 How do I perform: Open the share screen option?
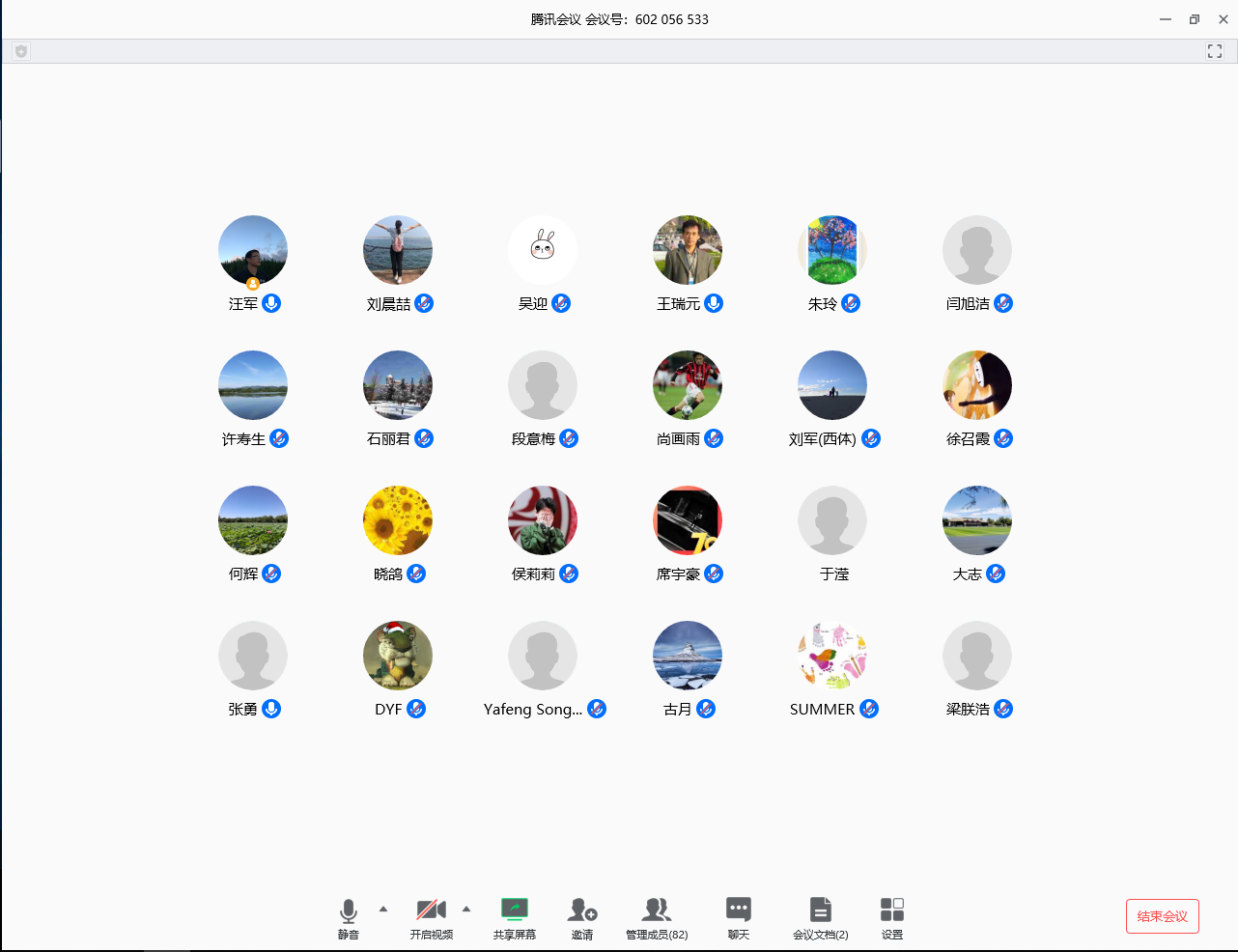pyautogui.click(x=514, y=910)
